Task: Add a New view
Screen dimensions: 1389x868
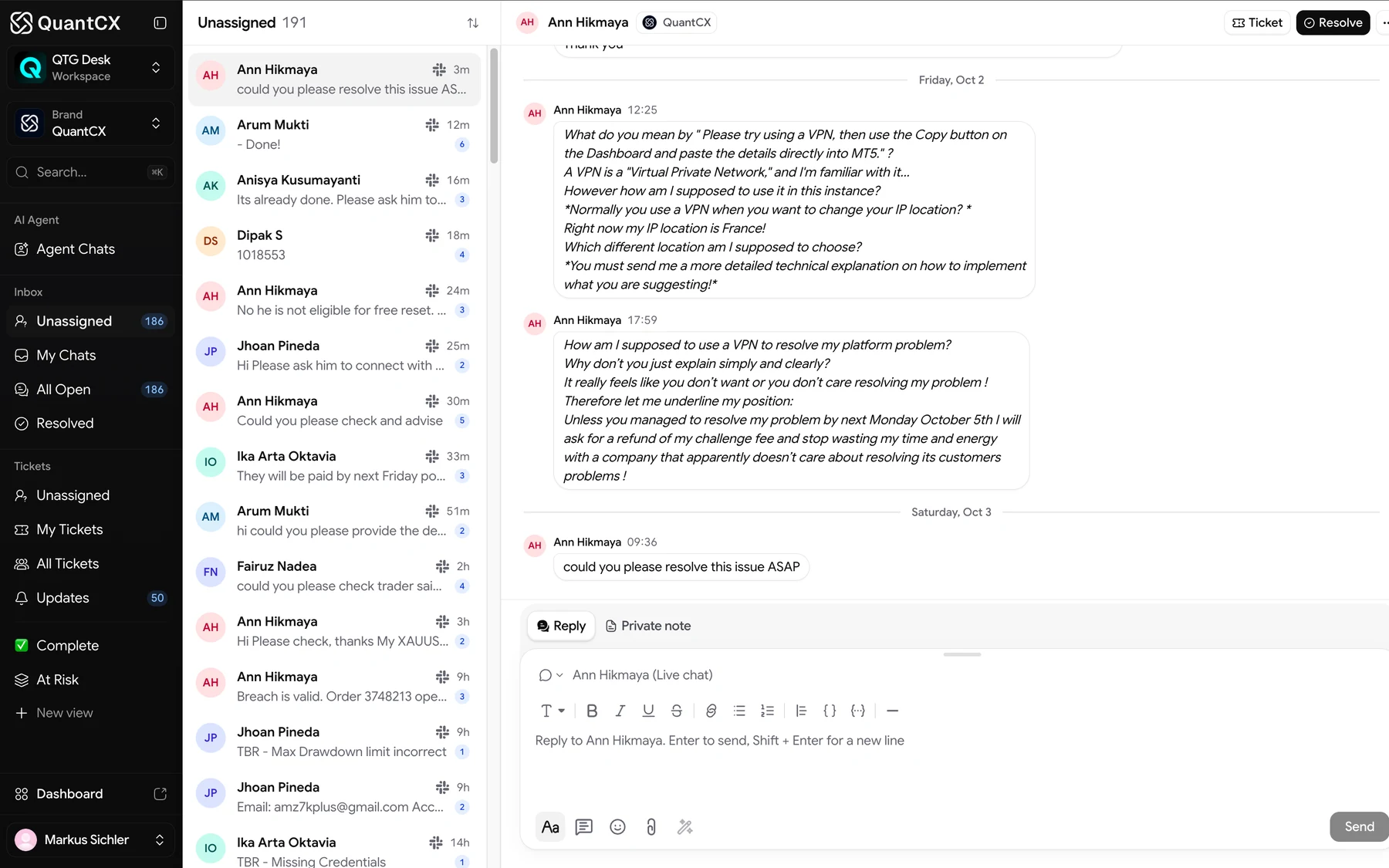Action: [90, 713]
